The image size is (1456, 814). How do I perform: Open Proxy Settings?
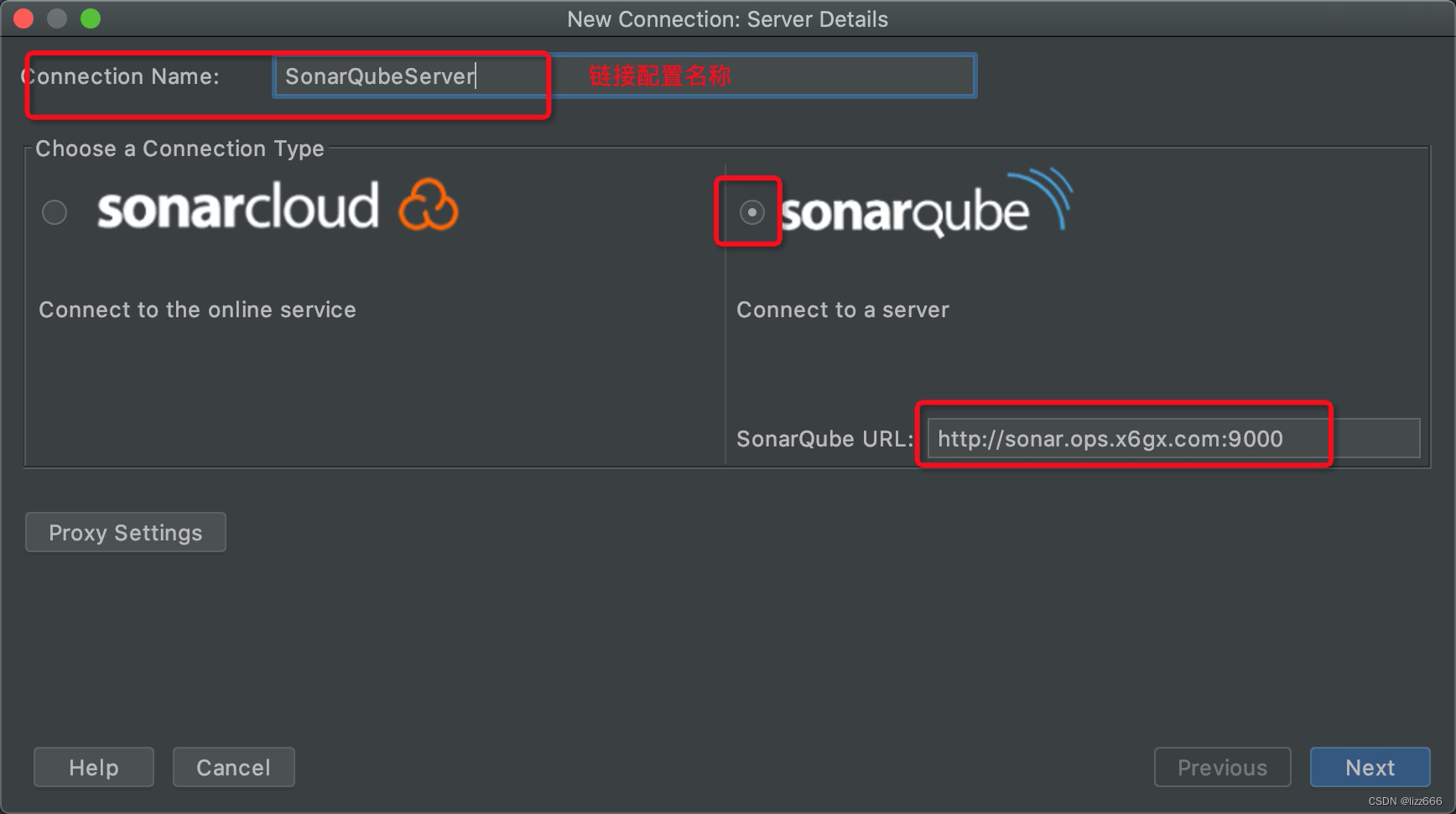pyautogui.click(x=125, y=532)
